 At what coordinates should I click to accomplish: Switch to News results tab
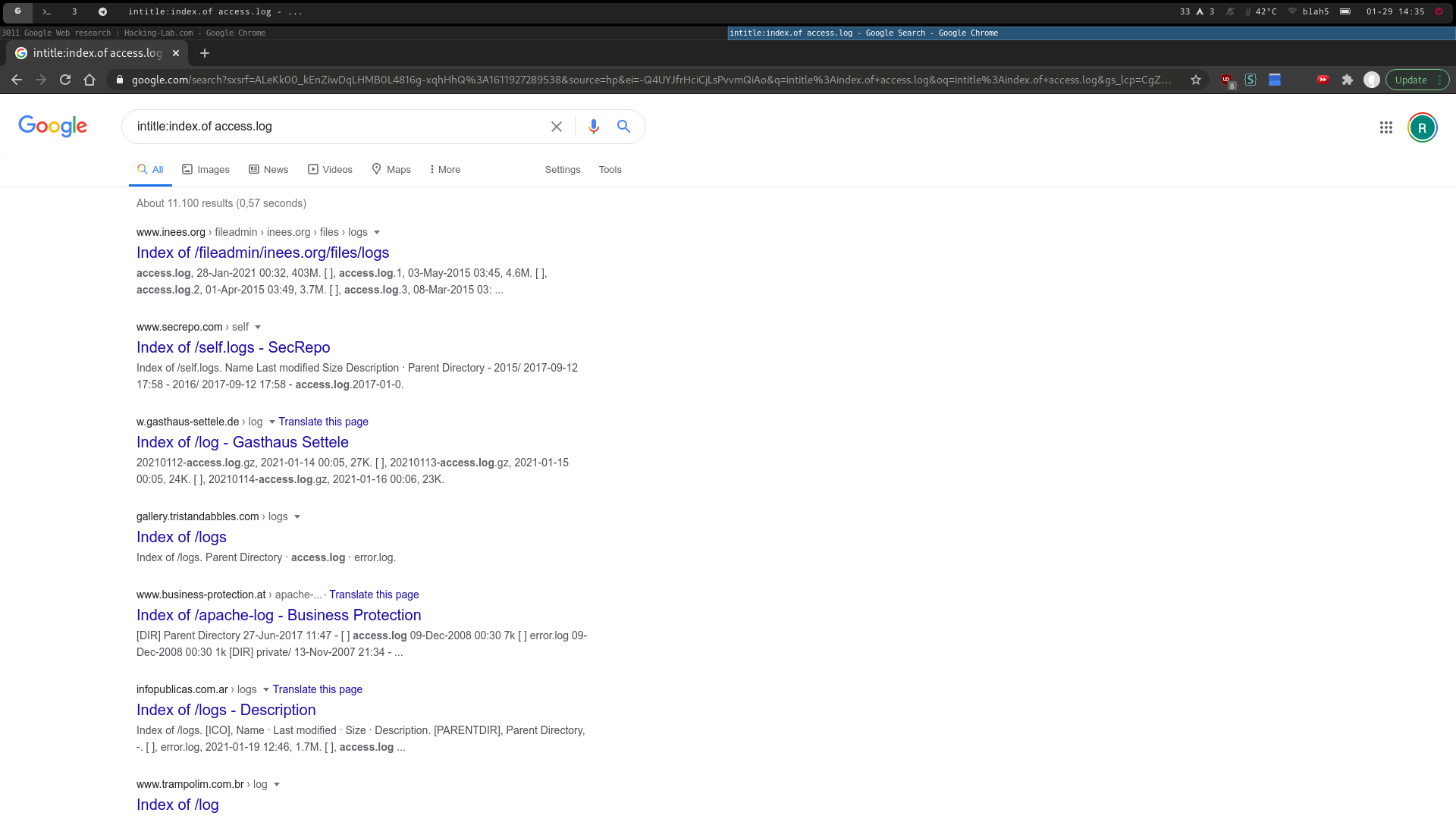pyautogui.click(x=268, y=169)
